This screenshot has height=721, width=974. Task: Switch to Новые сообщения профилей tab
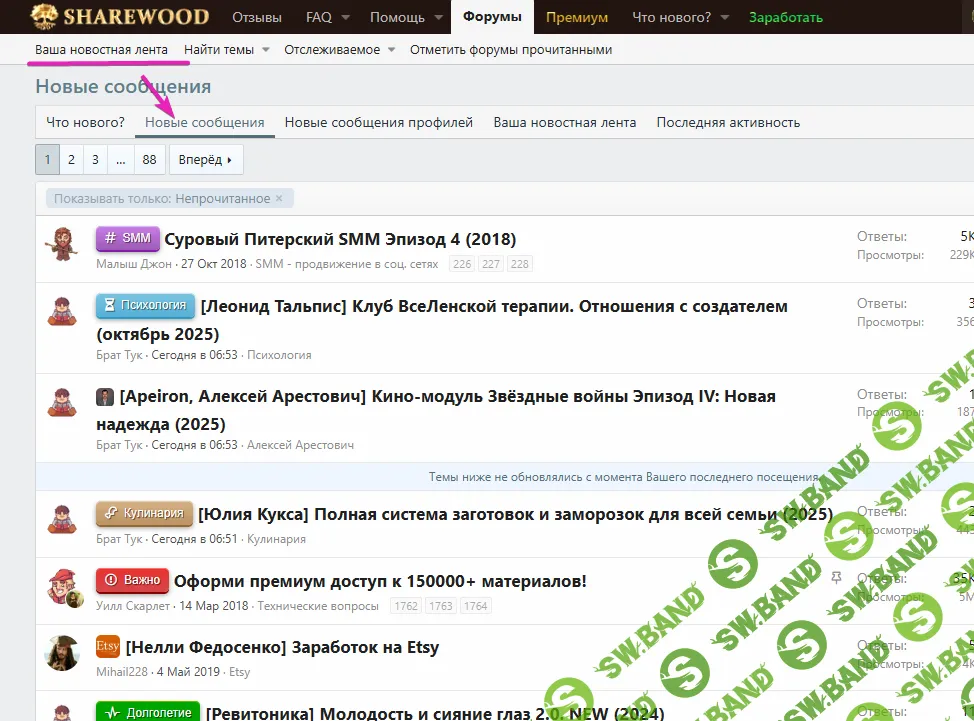(378, 123)
